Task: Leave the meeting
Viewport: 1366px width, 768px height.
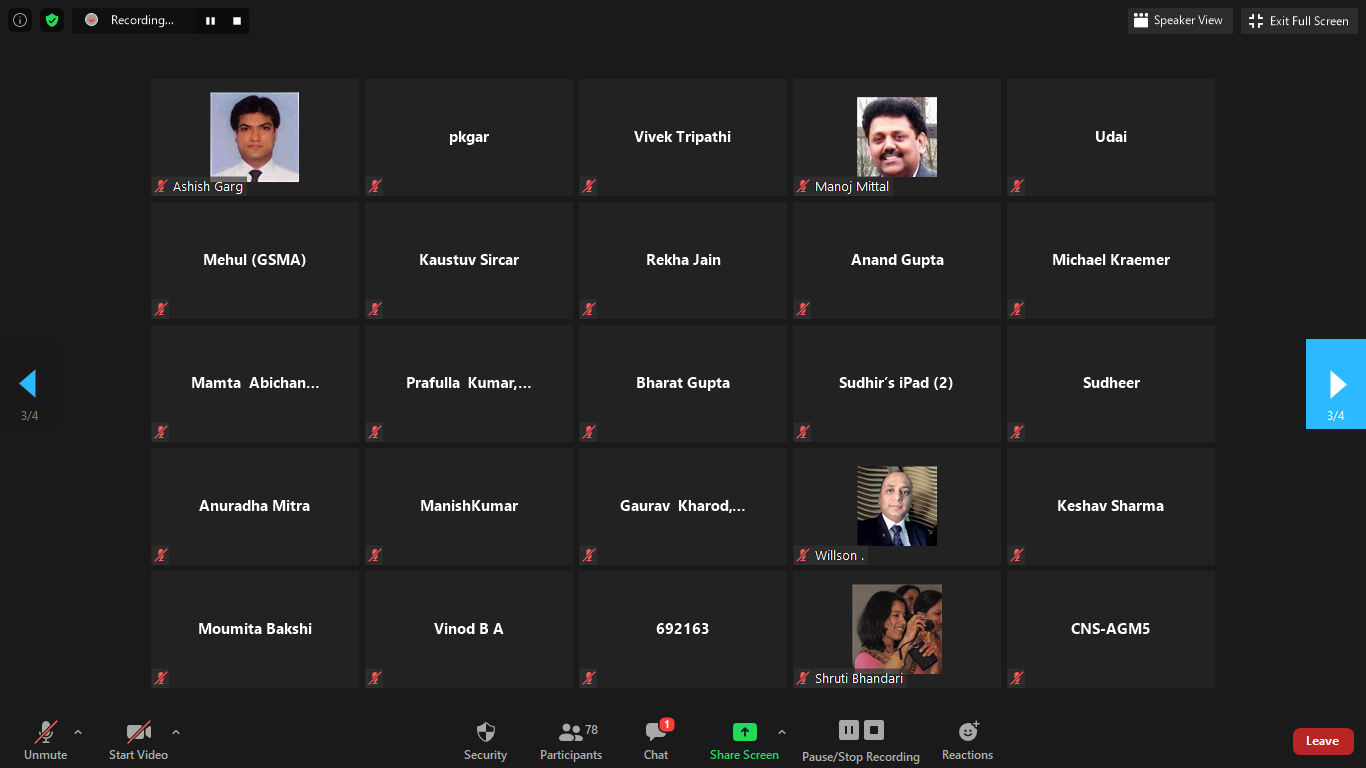Action: [1322, 741]
